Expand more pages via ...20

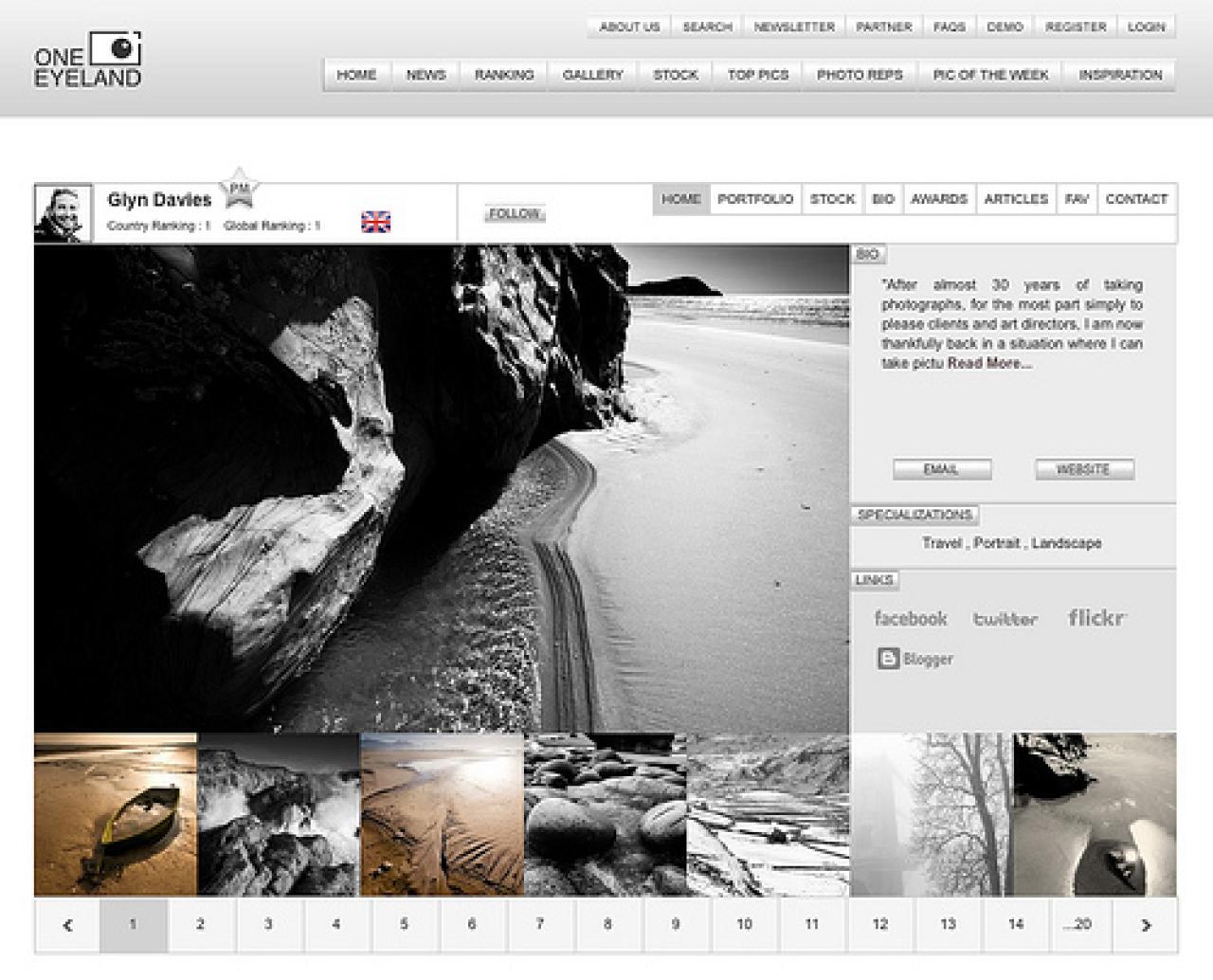tap(1077, 924)
